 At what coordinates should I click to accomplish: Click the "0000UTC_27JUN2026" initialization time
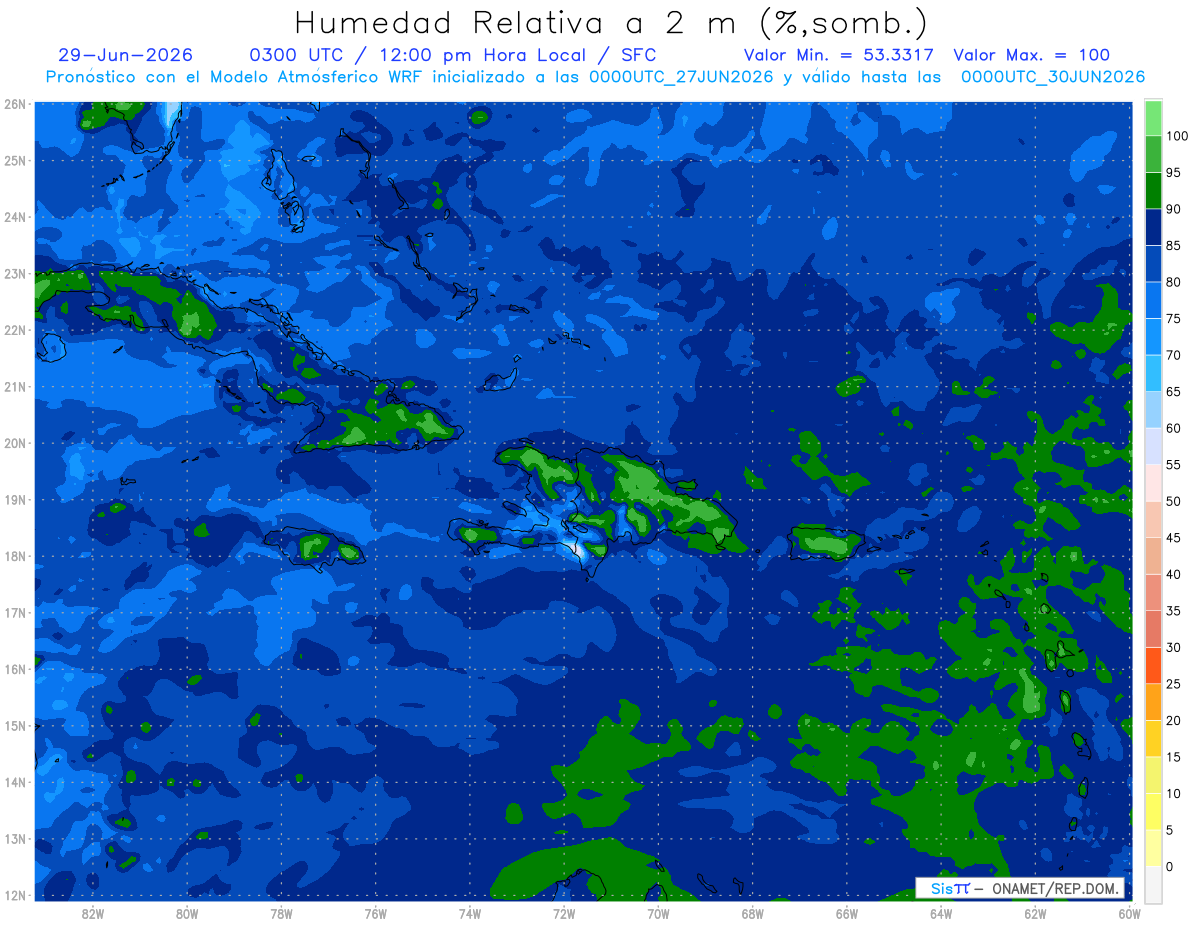pos(681,77)
